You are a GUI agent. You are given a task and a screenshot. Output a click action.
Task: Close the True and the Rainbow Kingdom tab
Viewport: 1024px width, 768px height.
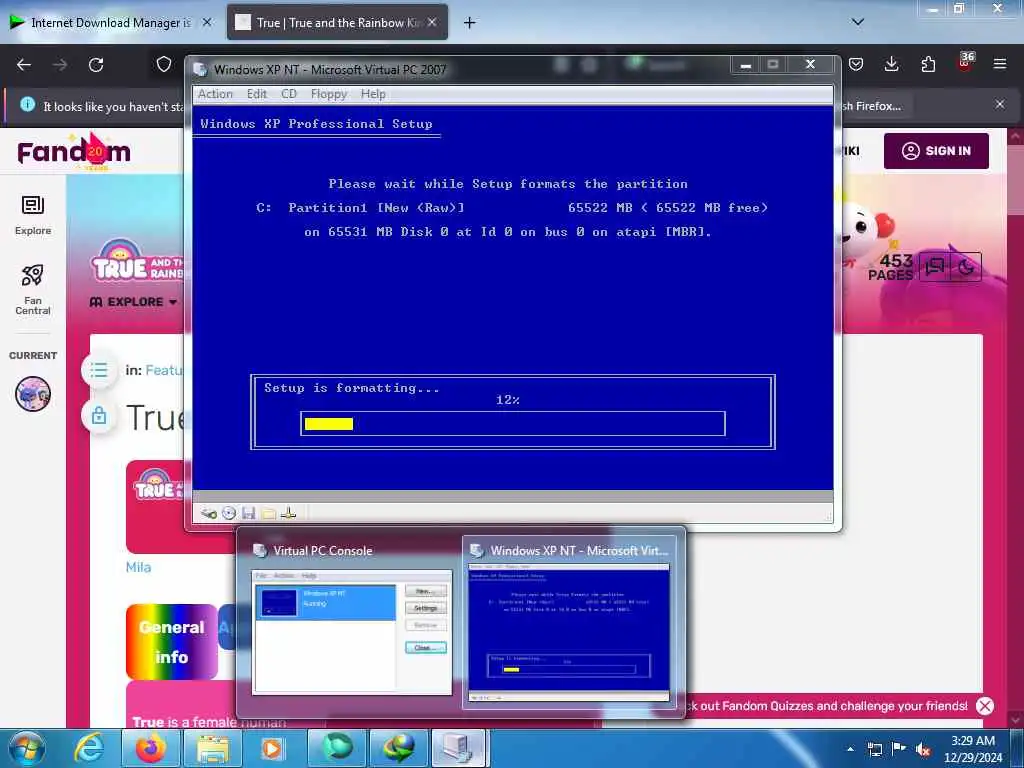[x=432, y=22]
